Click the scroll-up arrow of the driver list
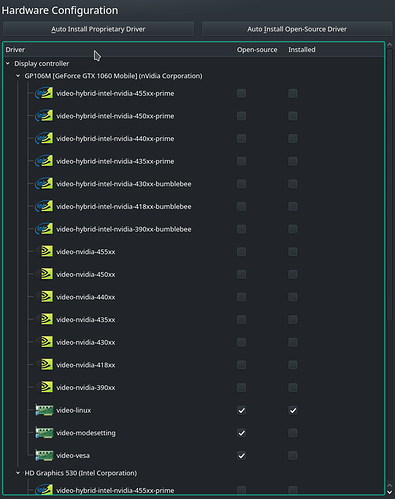Image resolution: width=395 pixels, height=499 pixels. point(390,45)
